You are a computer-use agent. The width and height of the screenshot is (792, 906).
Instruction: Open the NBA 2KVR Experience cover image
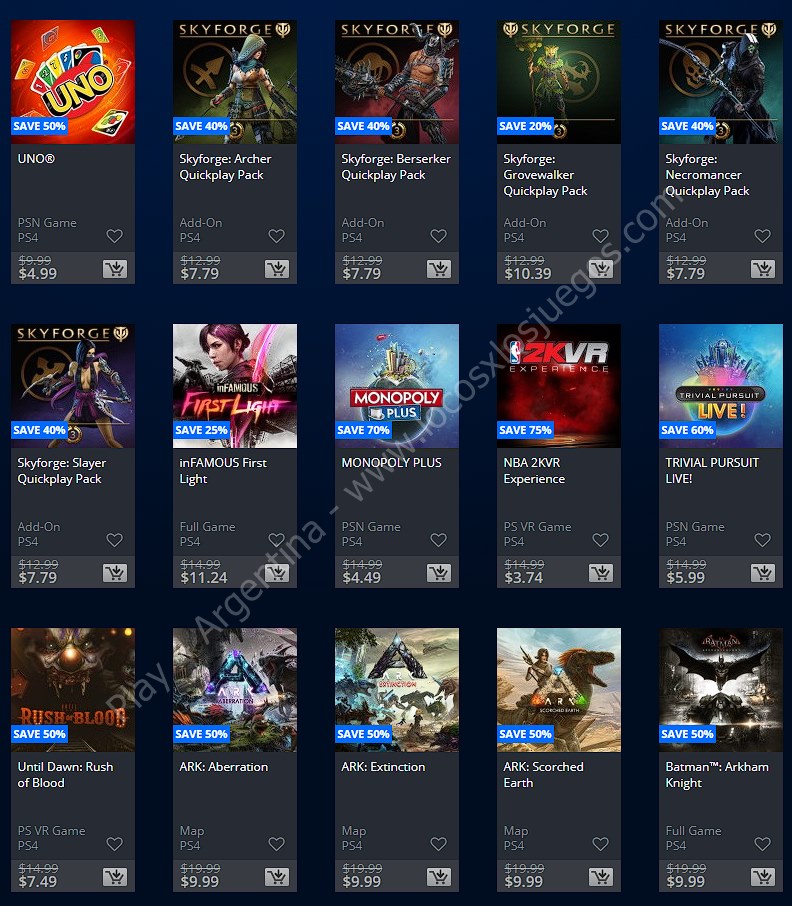point(559,386)
